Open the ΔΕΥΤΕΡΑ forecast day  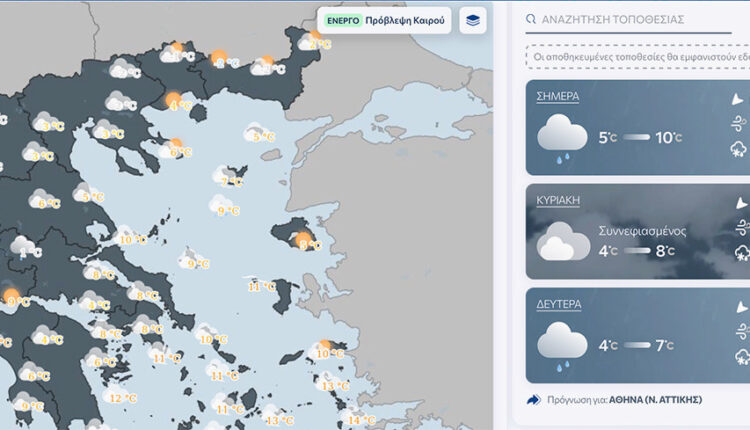pyautogui.click(x=559, y=304)
